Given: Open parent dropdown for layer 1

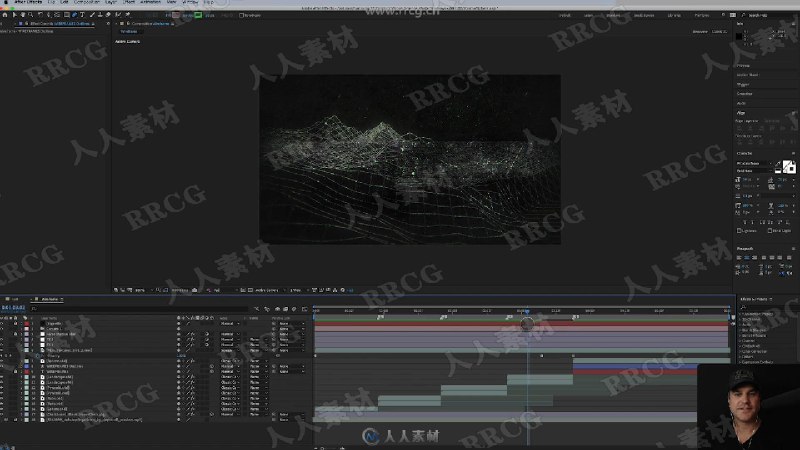Looking at the screenshot, I should [291, 323].
